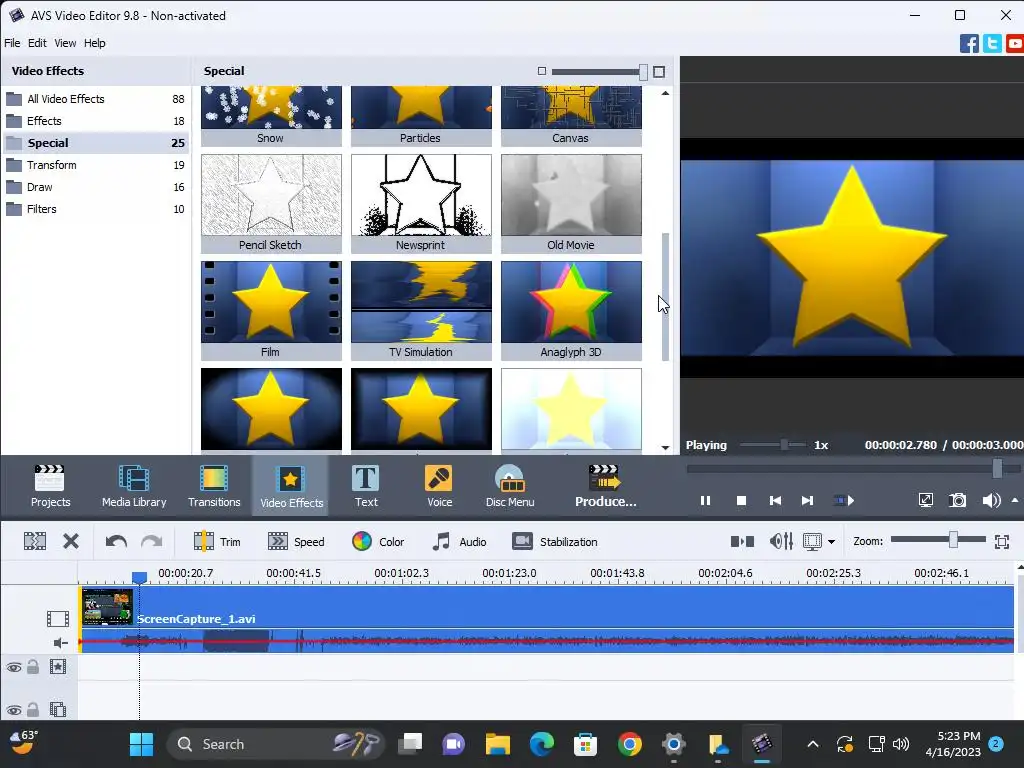1024x768 pixels.
Task: Open the Audio tool
Action: (x=459, y=541)
